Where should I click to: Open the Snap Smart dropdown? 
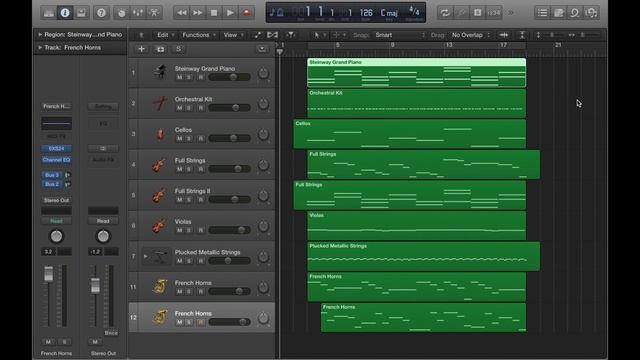click(400, 35)
